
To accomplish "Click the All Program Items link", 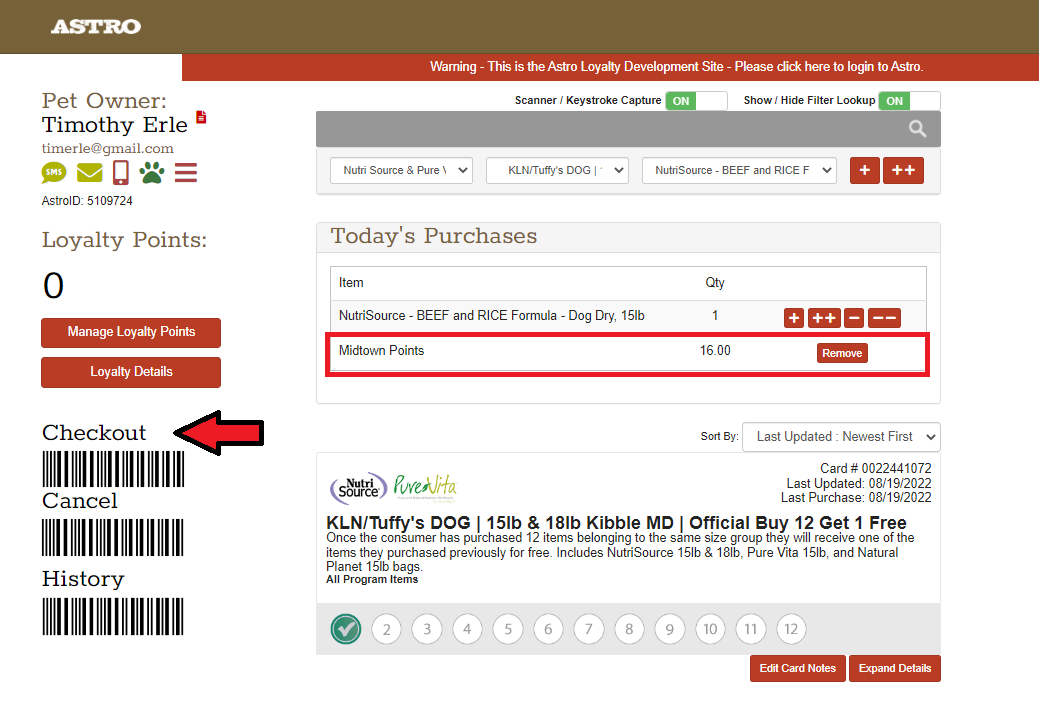I will pos(372,580).
